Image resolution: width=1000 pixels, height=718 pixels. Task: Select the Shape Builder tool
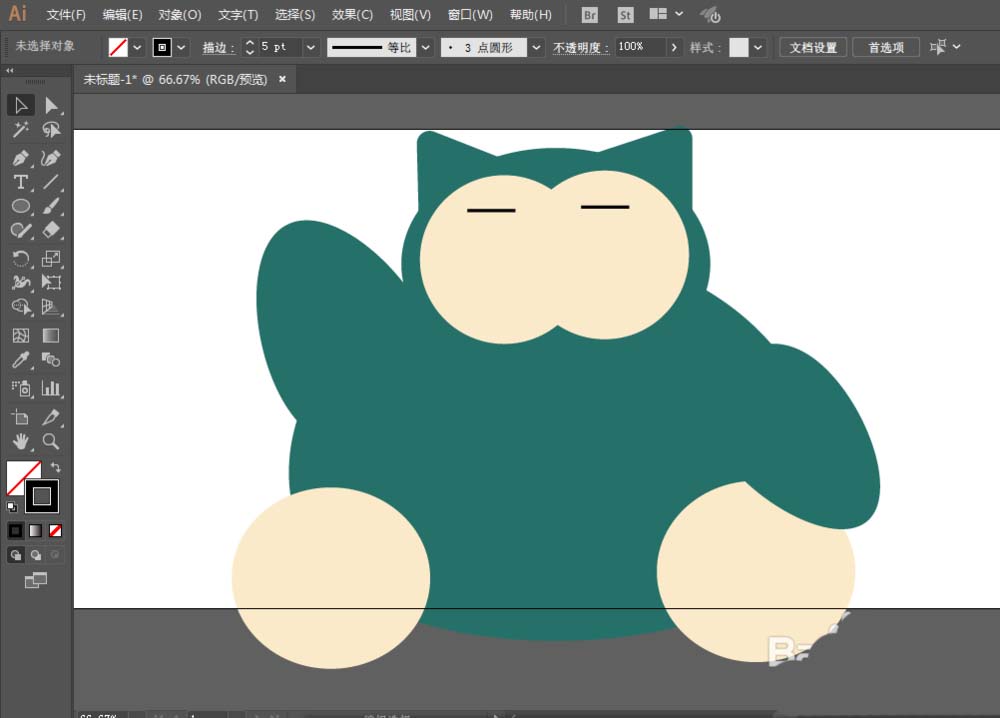coord(20,307)
